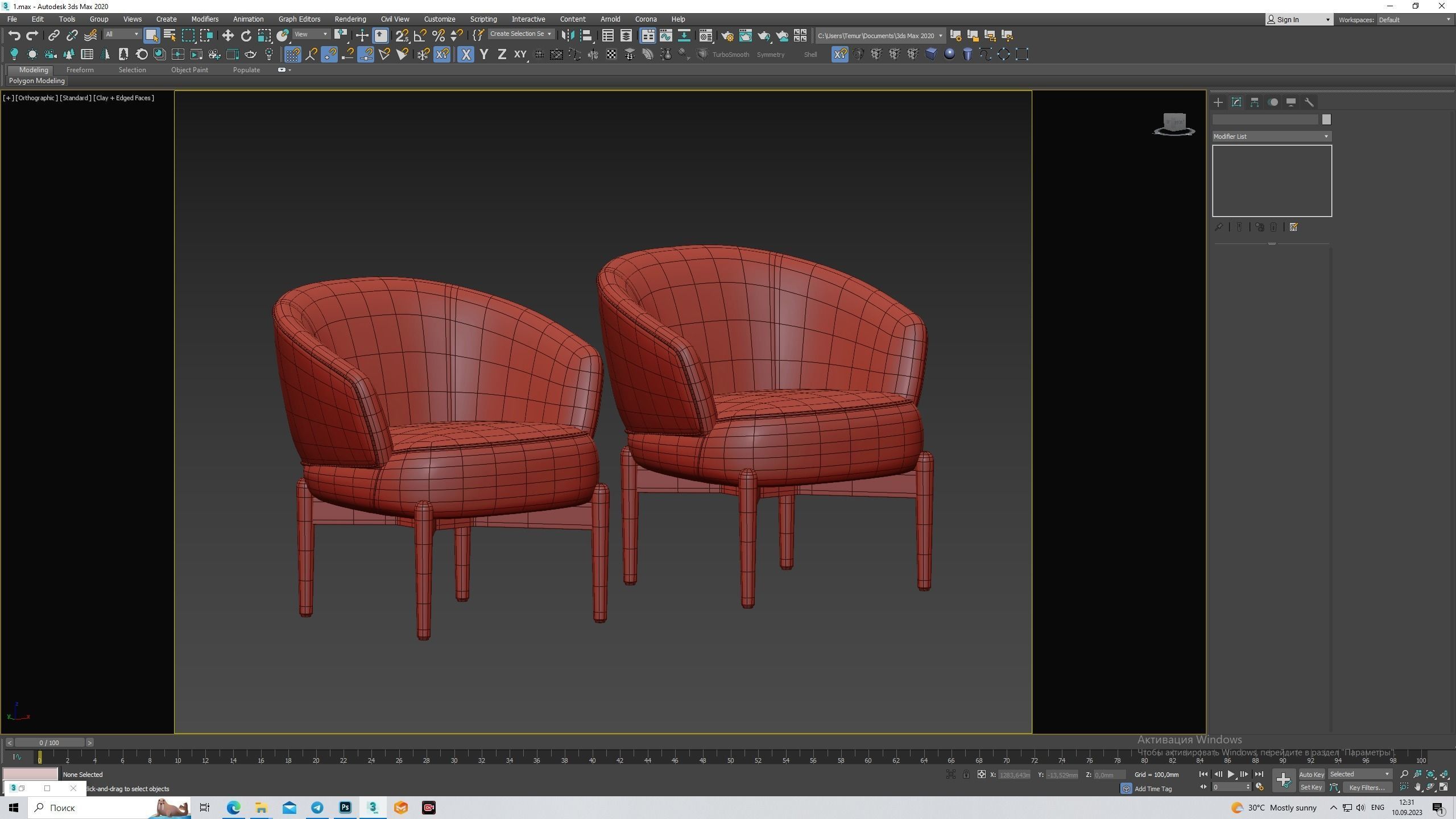This screenshot has height=819, width=1456.
Task: Click the Set Key button
Action: point(1311,787)
